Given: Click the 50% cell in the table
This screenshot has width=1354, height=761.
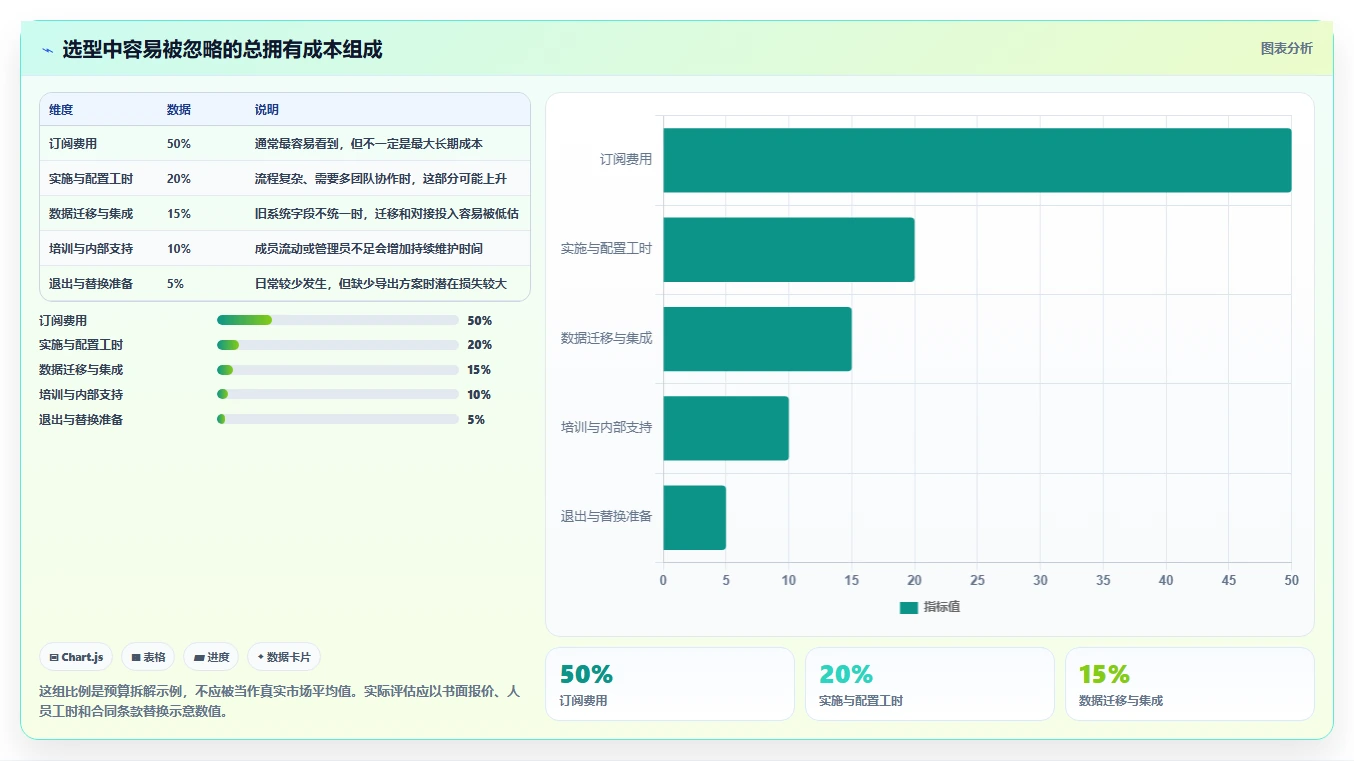Looking at the screenshot, I should 179,144.
